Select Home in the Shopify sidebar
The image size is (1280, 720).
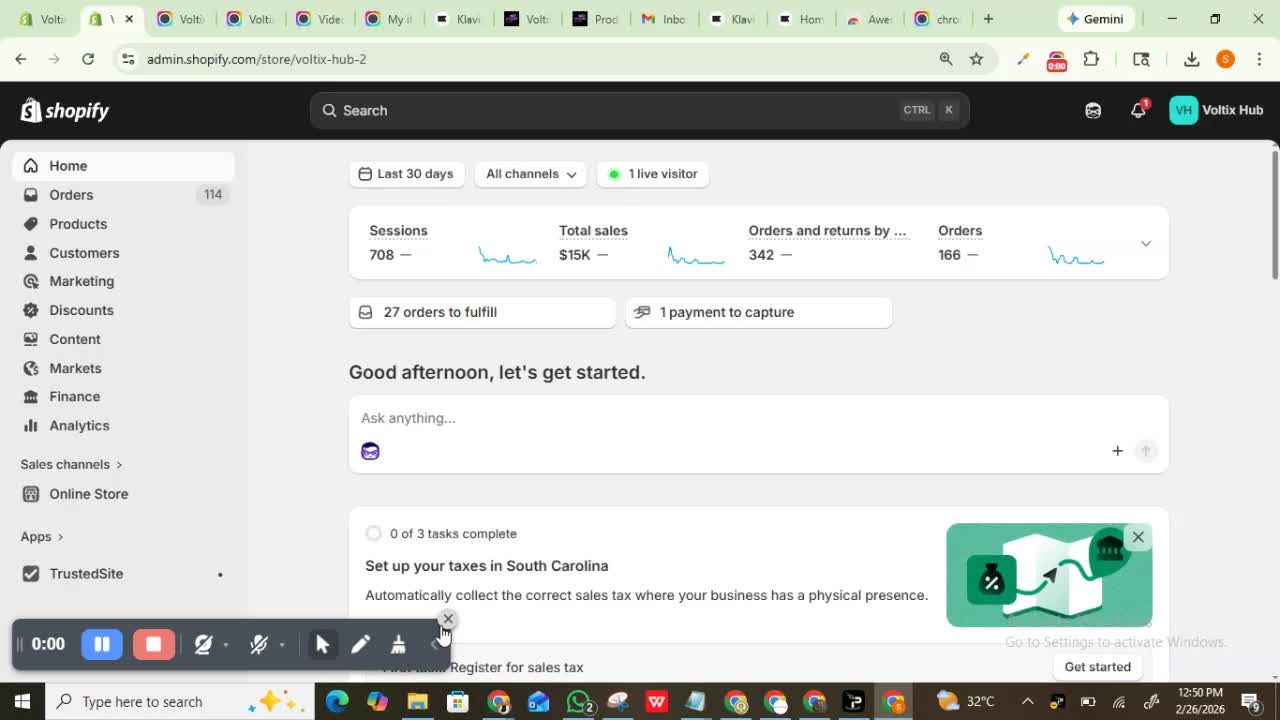68,165
